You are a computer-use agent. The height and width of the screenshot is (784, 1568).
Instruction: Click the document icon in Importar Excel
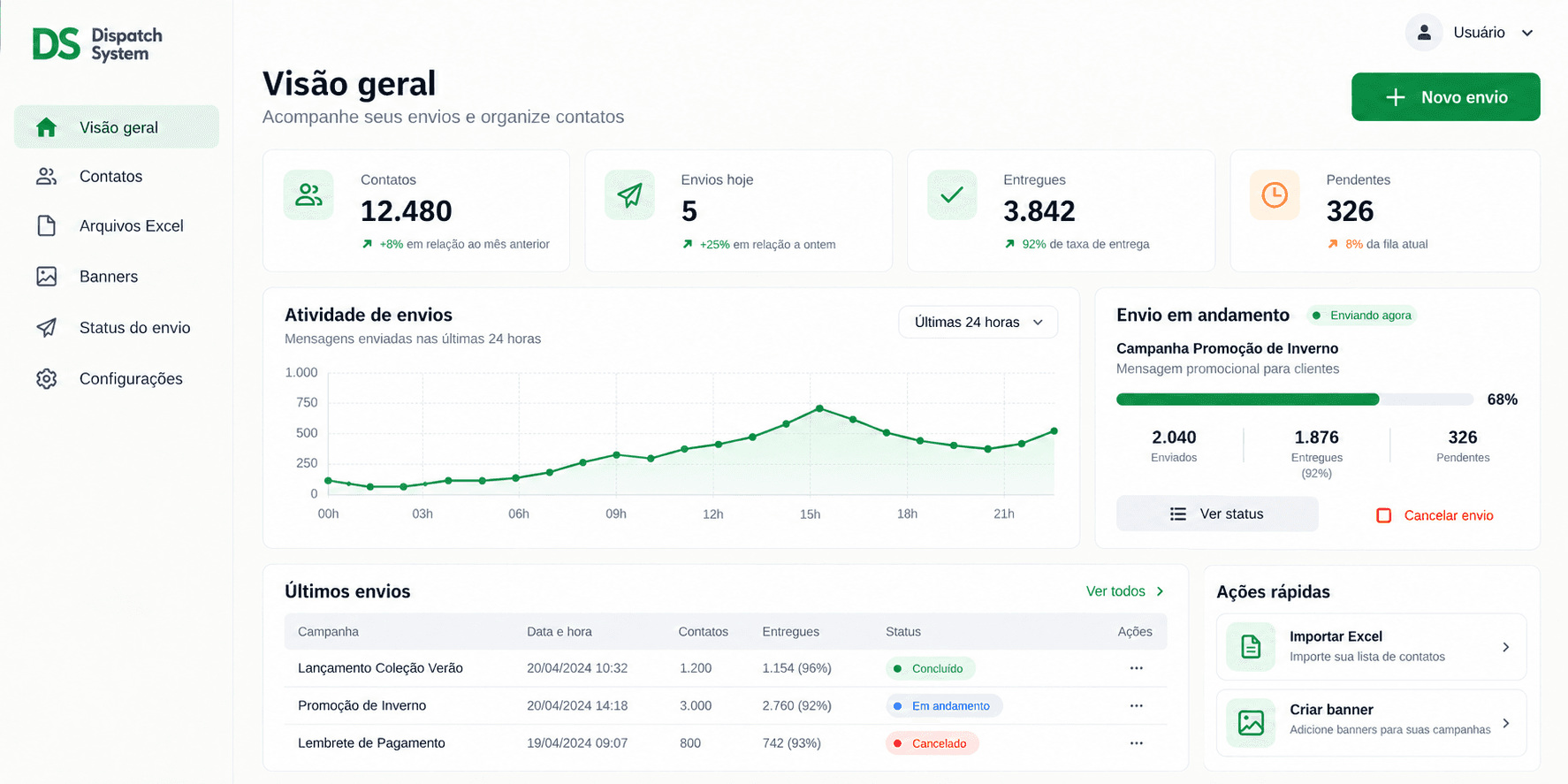pos(1251,647)
